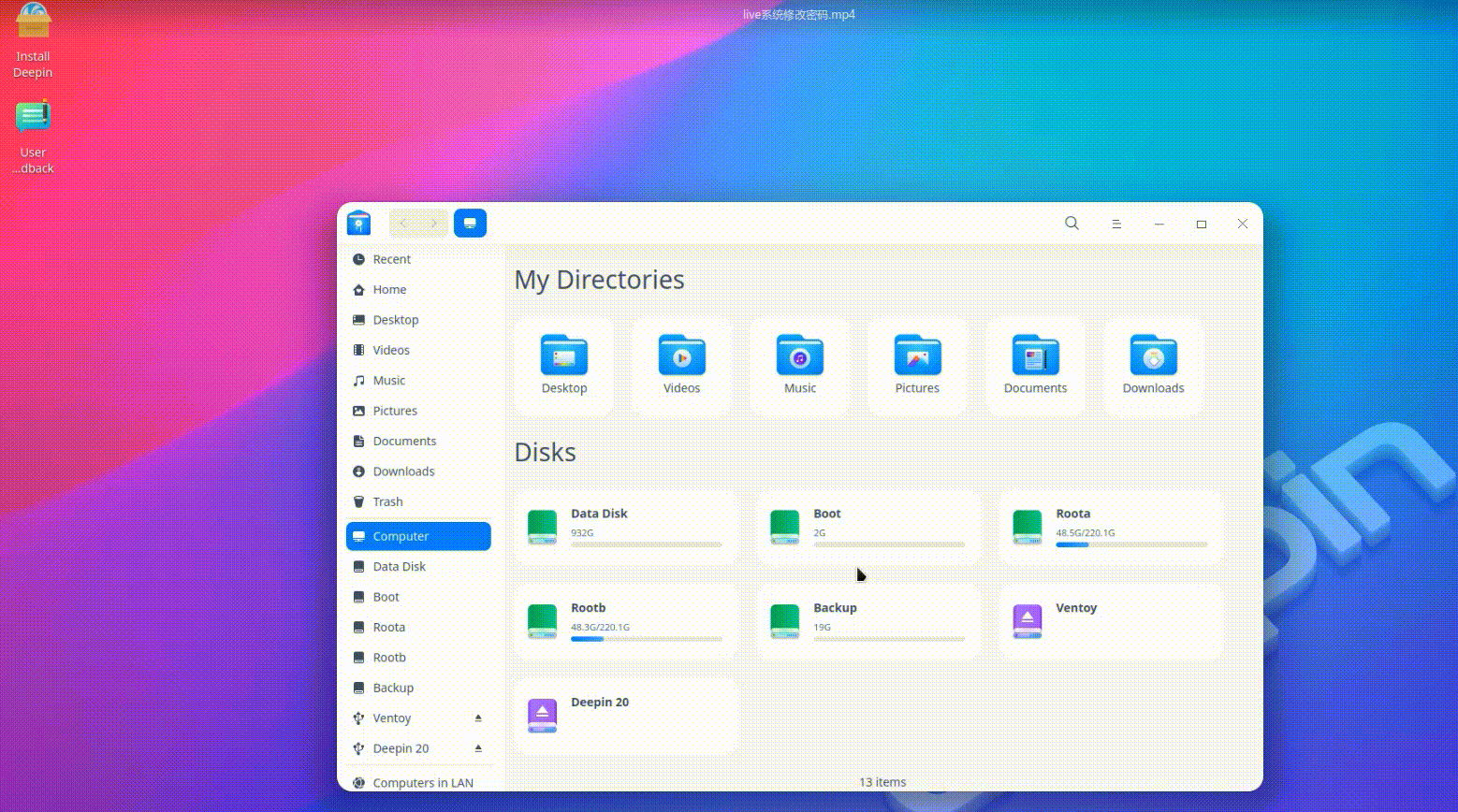Select the Deepin 20 disk tile
Viewport: 1458px width, 812px height.
626,716
